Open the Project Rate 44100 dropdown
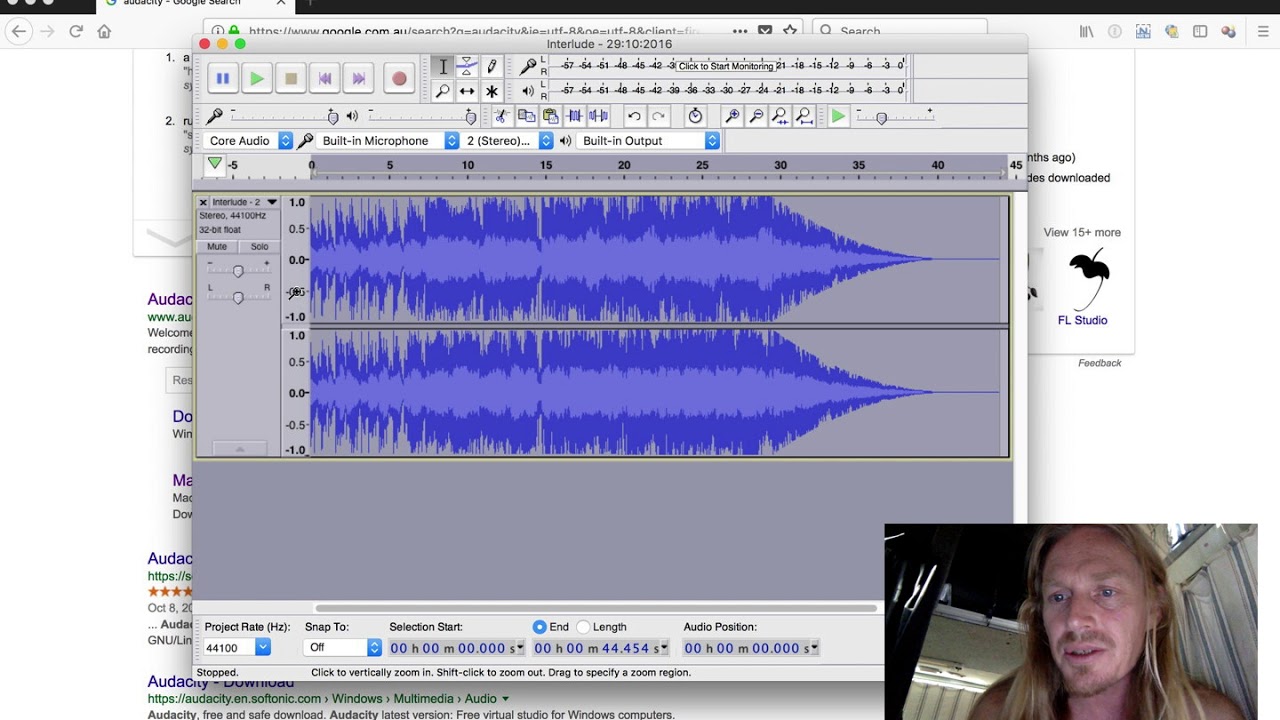Screen dimensions: 1280x720 237,648
